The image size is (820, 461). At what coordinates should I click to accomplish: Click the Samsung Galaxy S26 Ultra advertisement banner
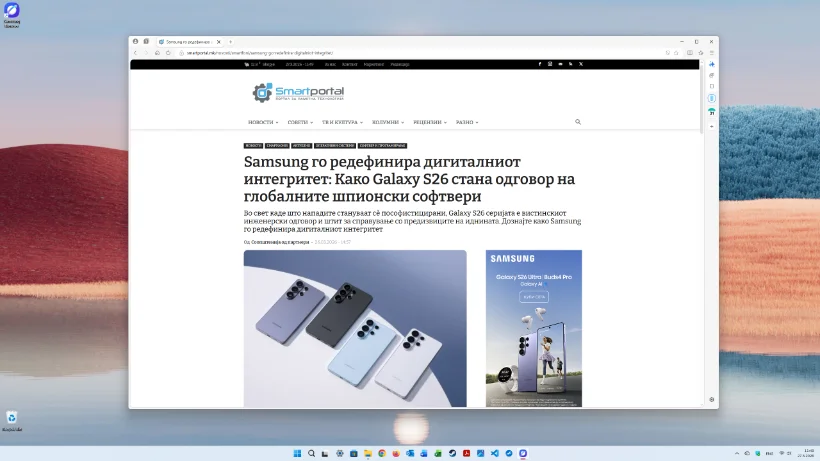(x=533, y=328)
